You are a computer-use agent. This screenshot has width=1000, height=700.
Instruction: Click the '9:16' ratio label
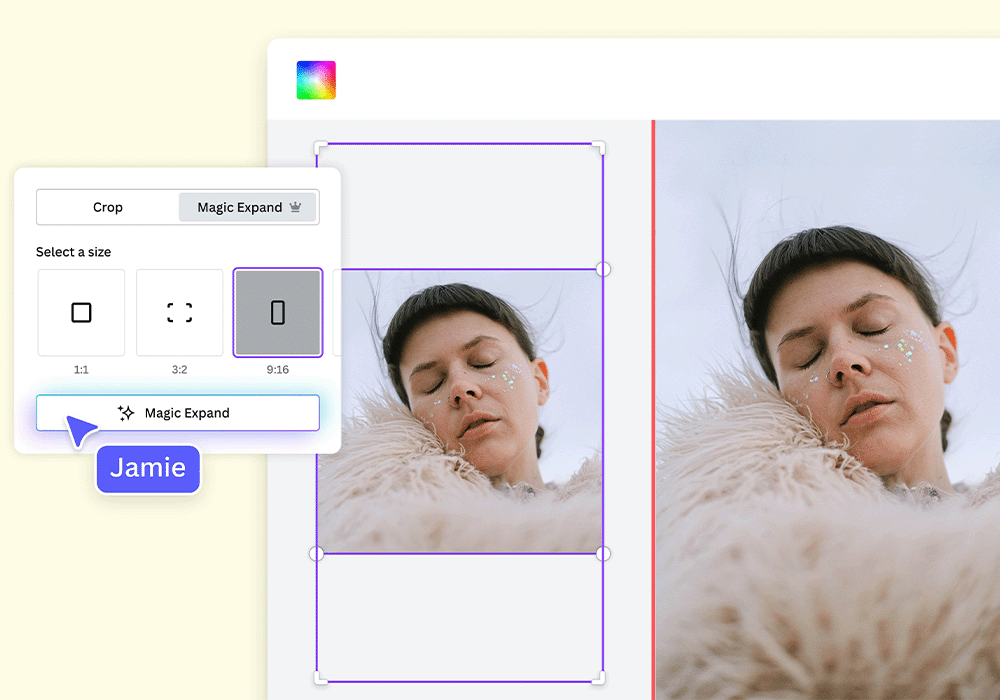coord(277,370)
